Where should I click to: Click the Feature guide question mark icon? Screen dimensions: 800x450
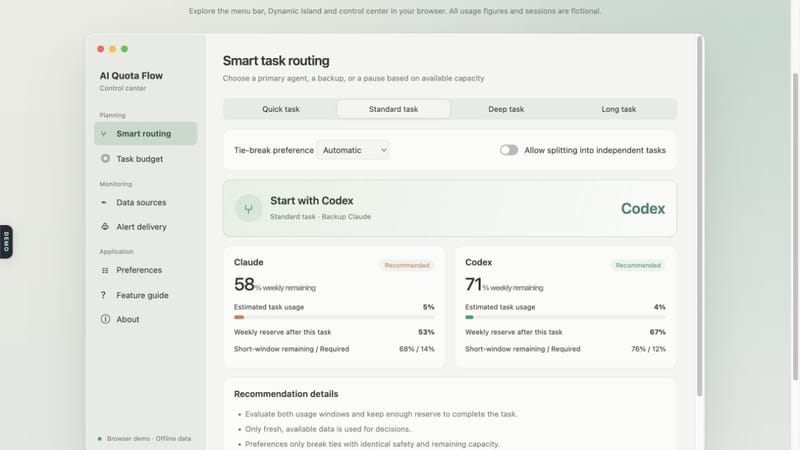click(x=103, y=295)
